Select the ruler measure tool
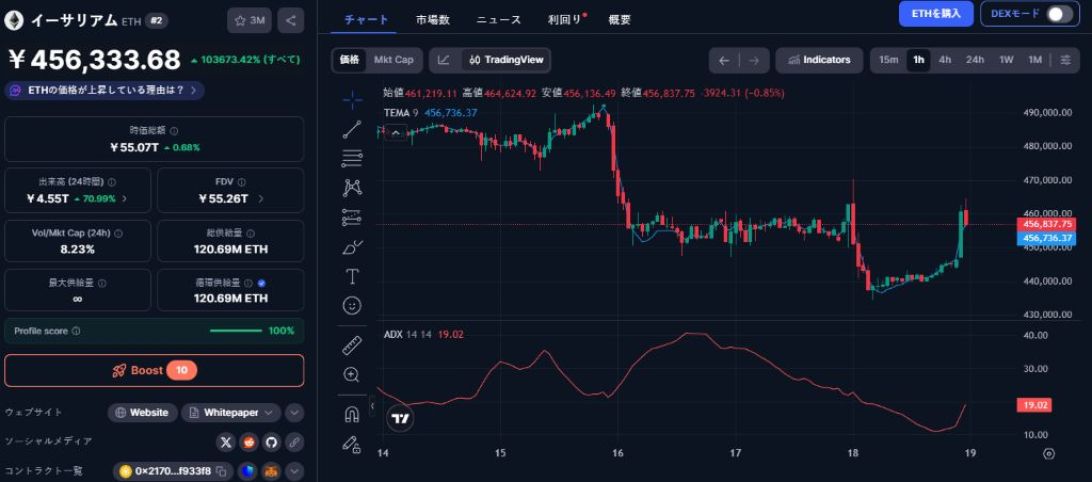 (x=352, y=345)
